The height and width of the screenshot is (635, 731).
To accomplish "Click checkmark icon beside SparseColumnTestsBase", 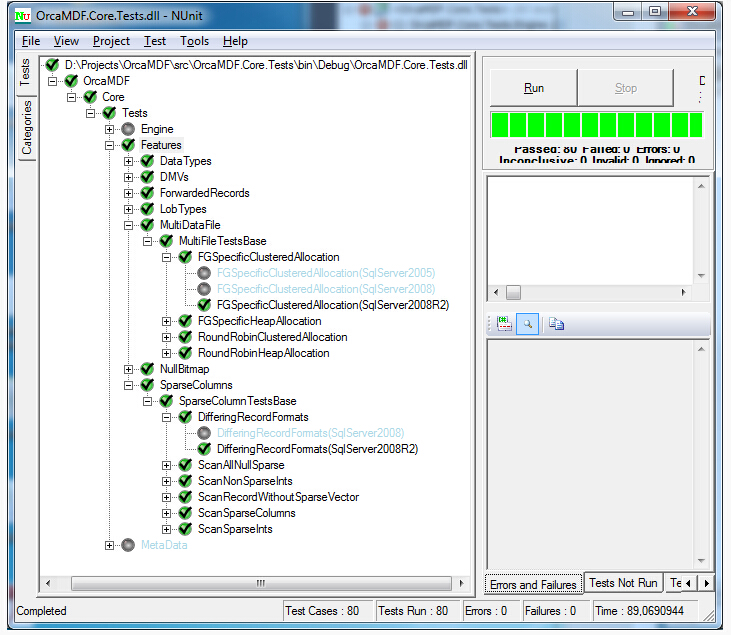I will [166, 401].
